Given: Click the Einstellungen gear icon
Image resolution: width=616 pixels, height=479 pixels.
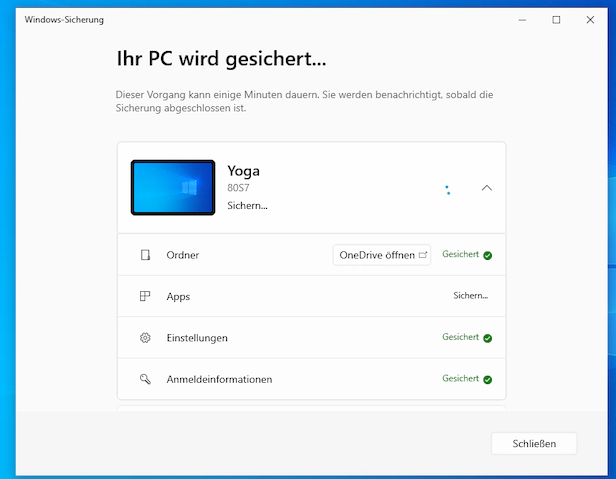Looking at the screenshot, I should [x=145, y=338].
